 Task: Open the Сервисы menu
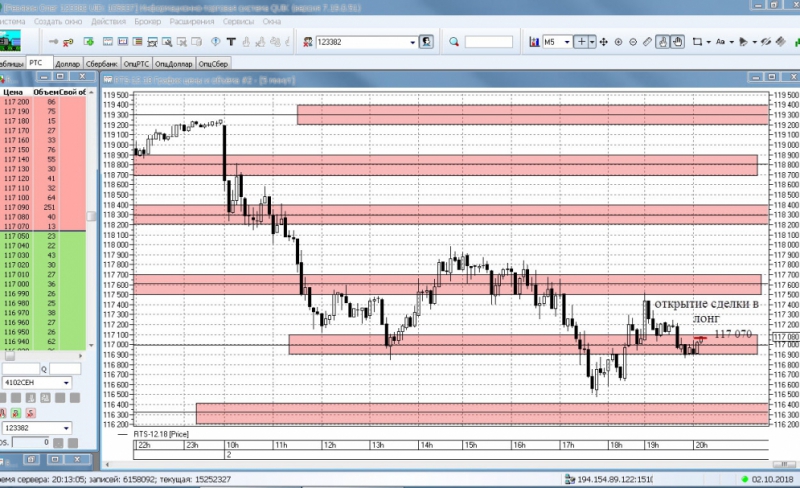[238, 21]
